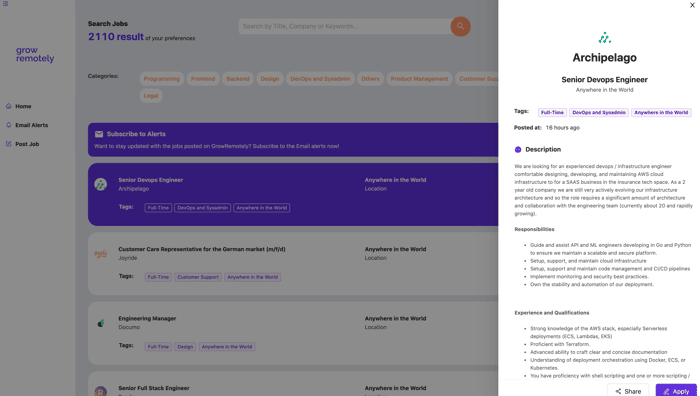Click the Apply button
This screenshot has width=700, height=396.
[676, 391]
